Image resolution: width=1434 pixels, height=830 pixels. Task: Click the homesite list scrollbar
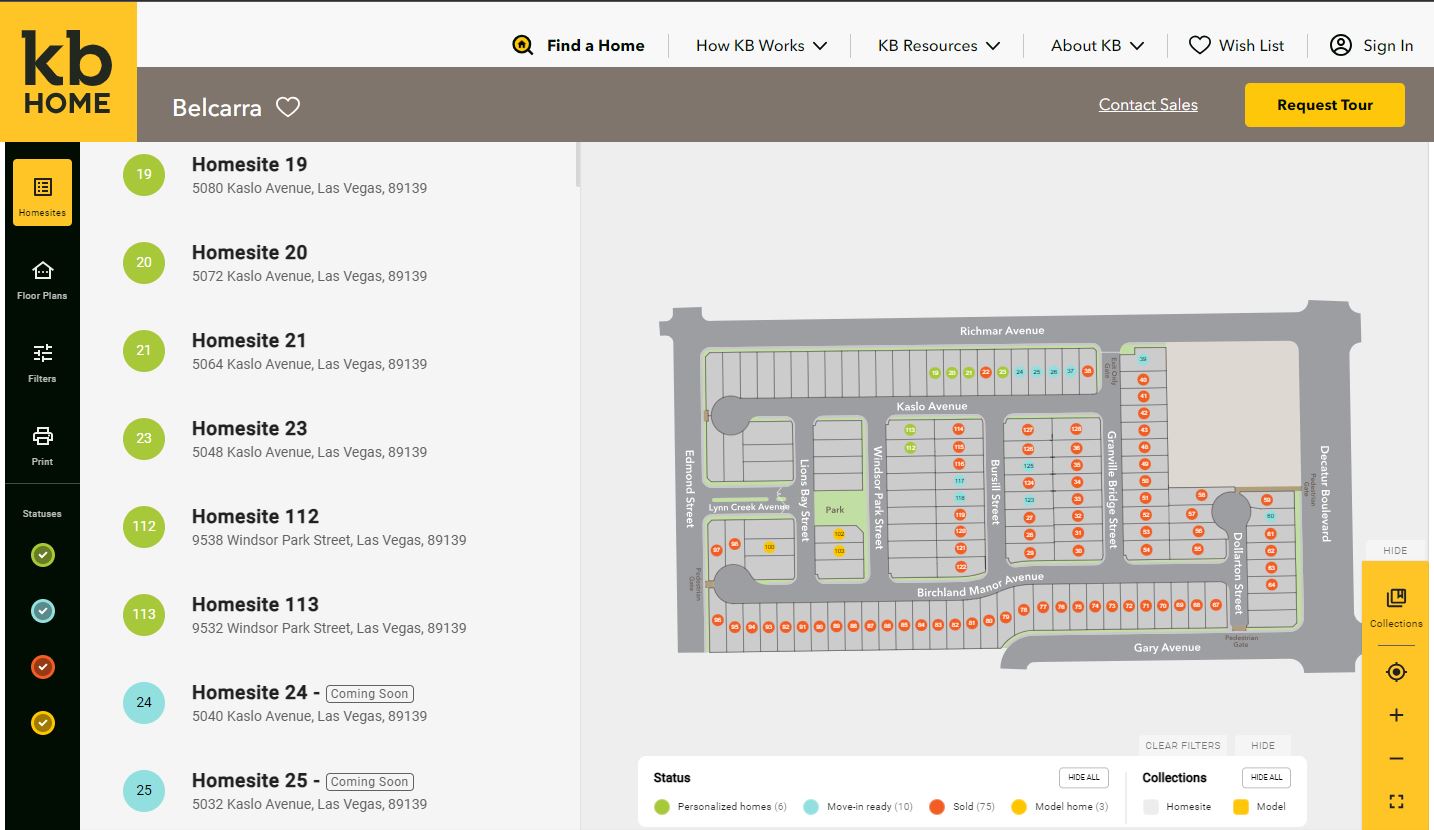point(577,164)
